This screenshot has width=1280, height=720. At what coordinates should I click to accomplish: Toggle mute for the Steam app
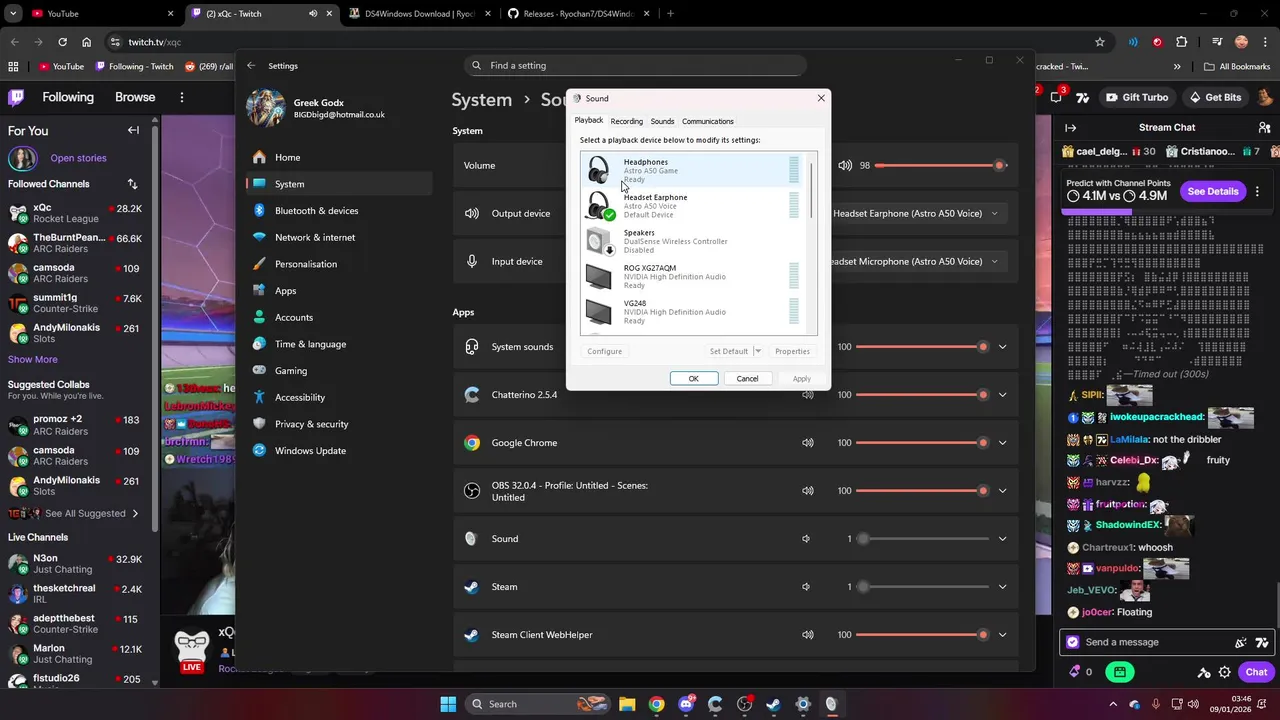806,587
